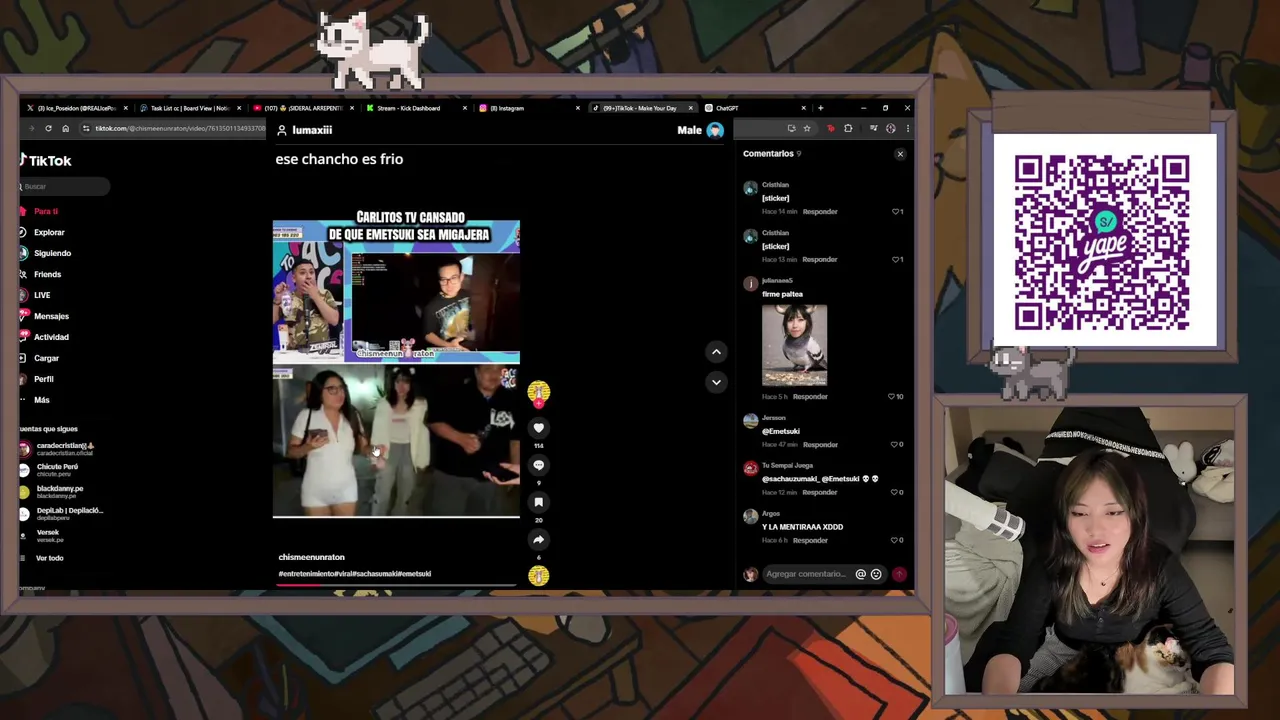
Task: Open the blackdanny.pe followed account
Action: pos(52,491)
